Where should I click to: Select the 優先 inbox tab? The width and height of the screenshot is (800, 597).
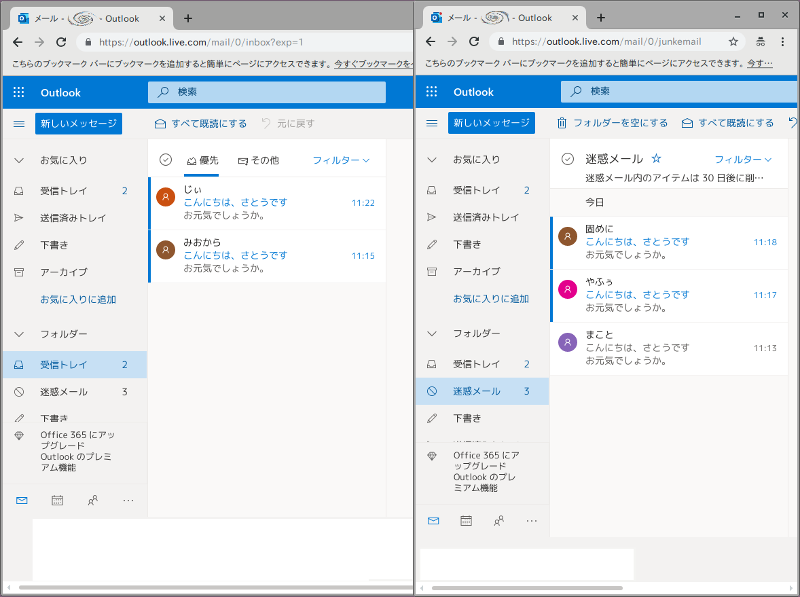pyautogui.click(x=203, y=160)
